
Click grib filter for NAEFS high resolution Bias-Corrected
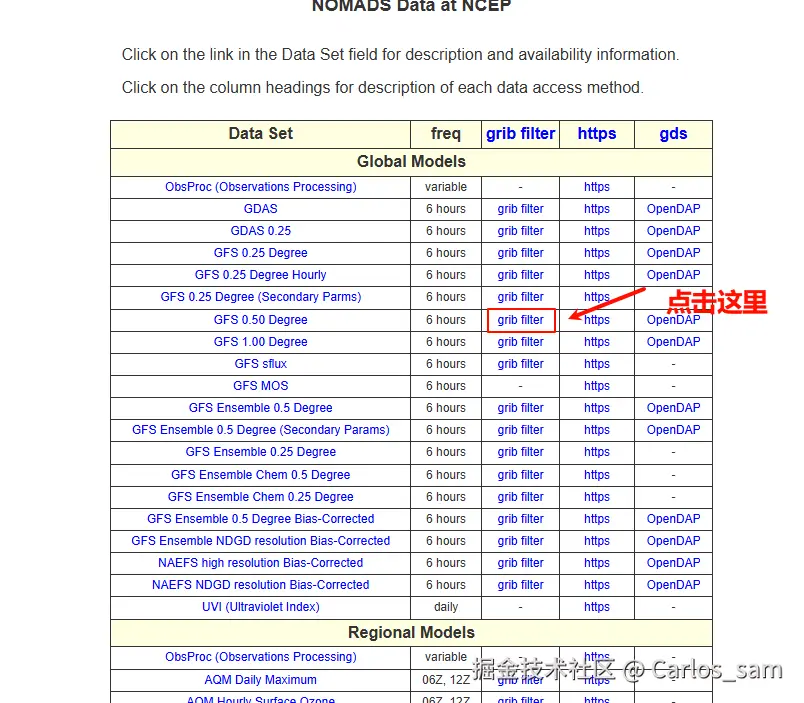click(x=520, y=563)
